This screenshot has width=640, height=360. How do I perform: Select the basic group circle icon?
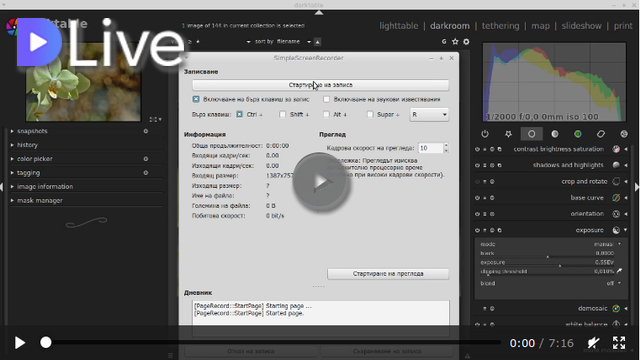(531, 134)
